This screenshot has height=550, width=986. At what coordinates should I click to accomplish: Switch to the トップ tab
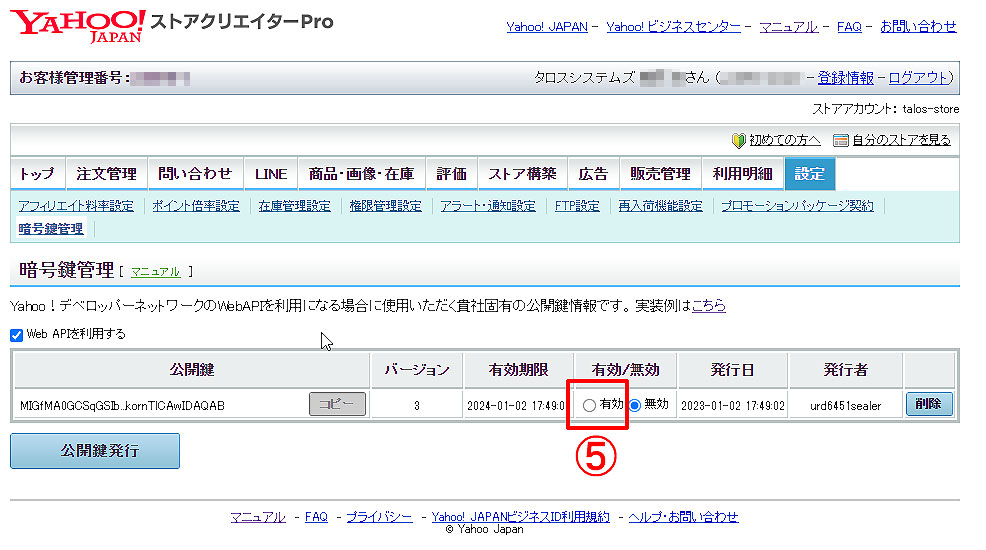point(37,174)
